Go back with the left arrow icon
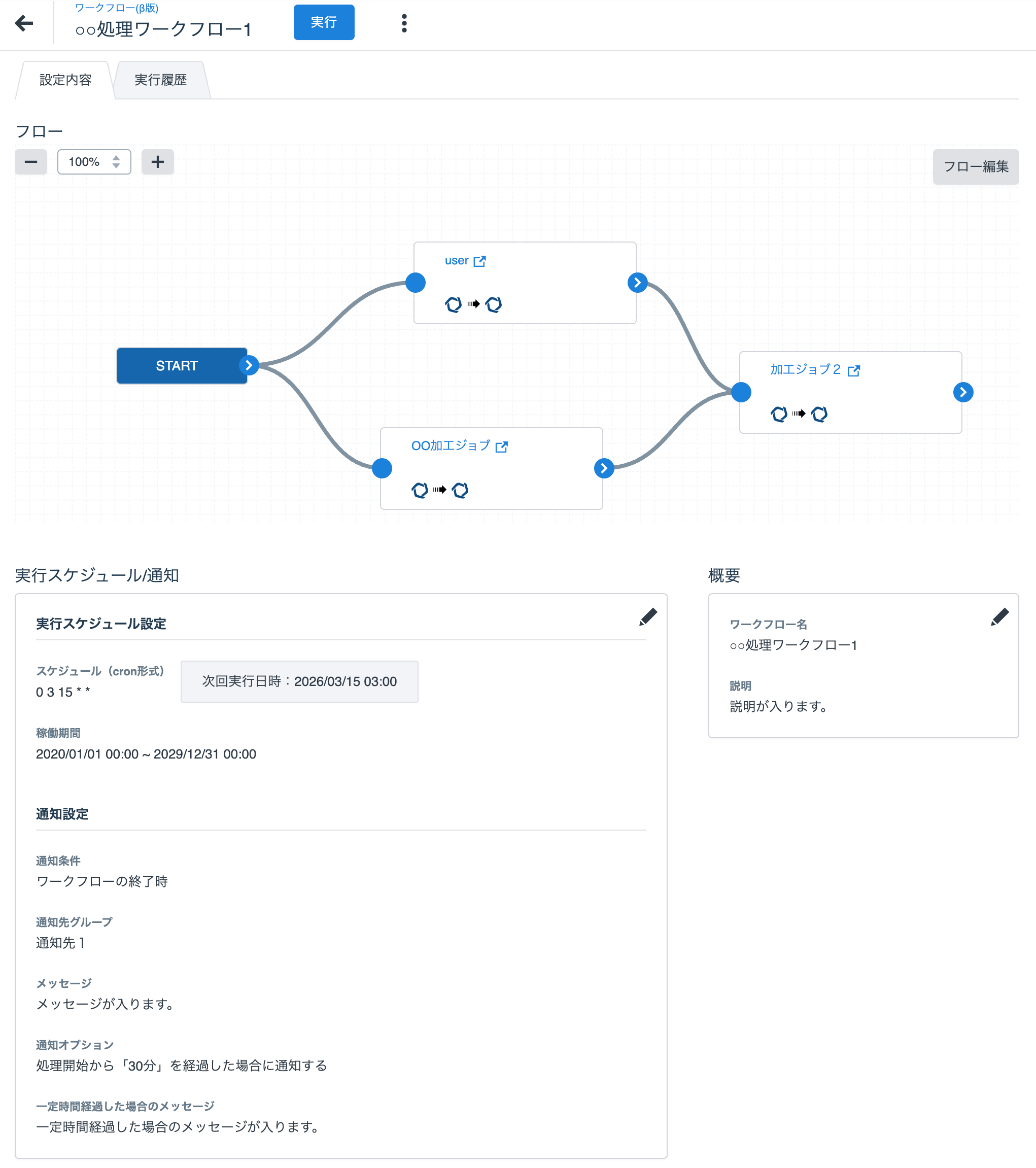Screen dimensions: 1036x1168 pyautogui.click(x=24, y=23)
